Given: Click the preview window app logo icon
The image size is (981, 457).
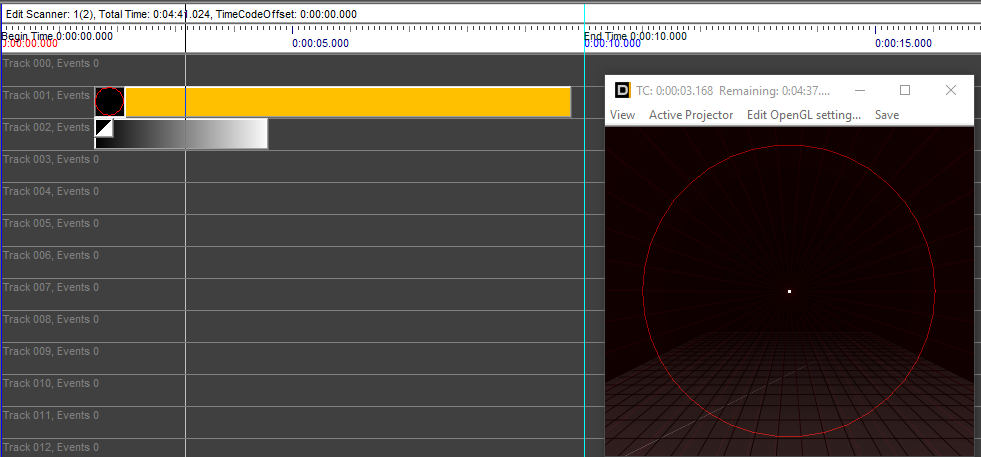Looking at the screenshot, I should click(622, 90).
